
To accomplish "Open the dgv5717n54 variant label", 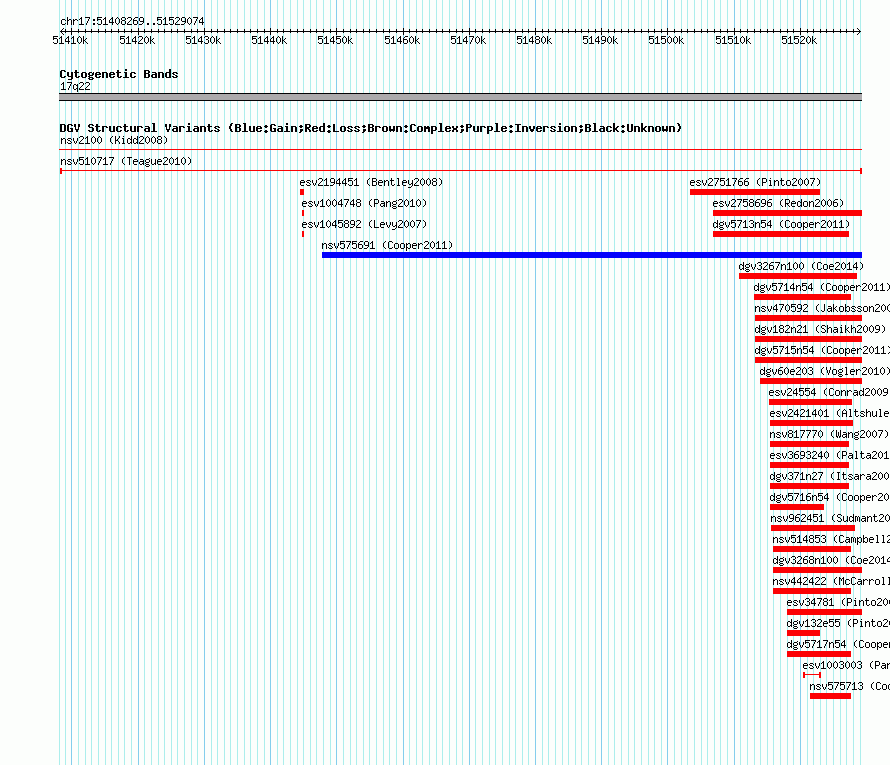I will pos(838,644).
